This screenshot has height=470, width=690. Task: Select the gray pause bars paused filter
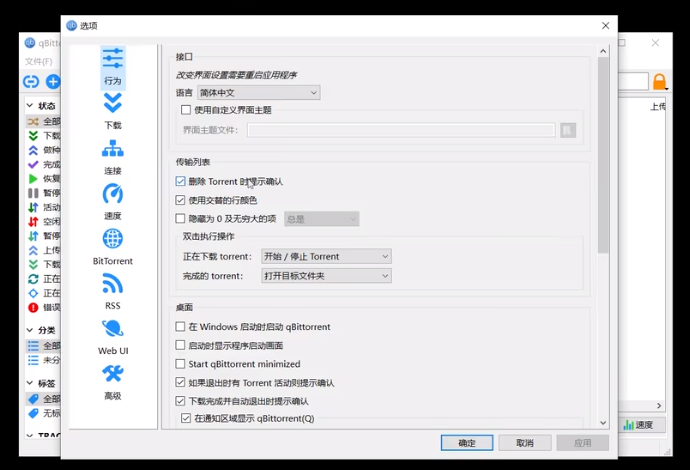(x=33, y=193)
